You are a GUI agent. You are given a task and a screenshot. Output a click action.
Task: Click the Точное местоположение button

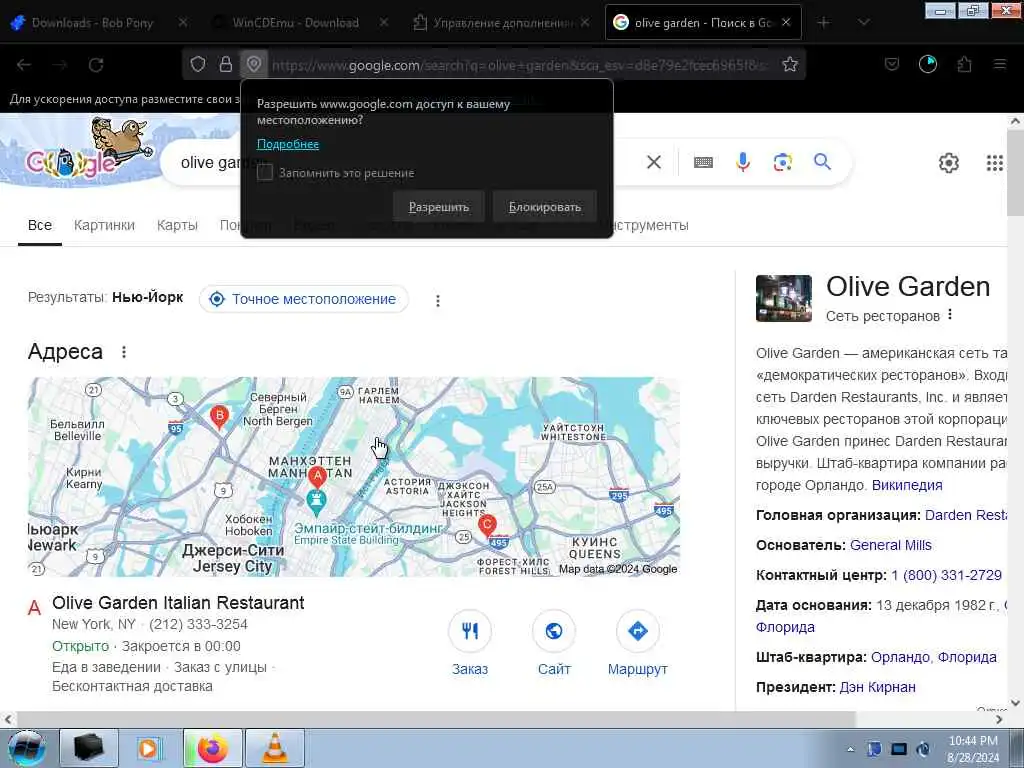(x=304, y=299)
